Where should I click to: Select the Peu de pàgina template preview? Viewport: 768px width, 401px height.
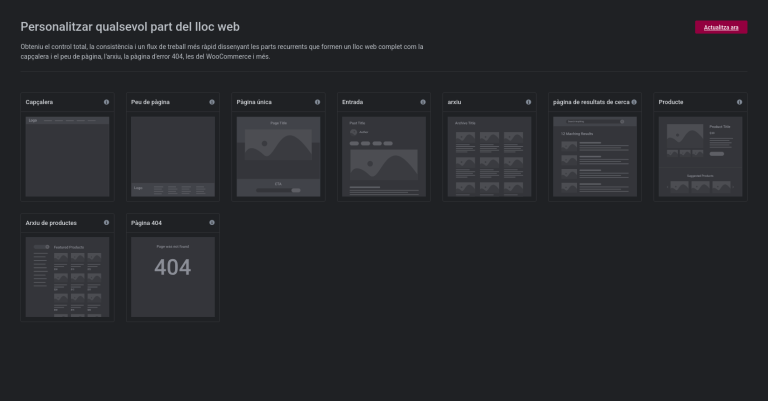coord(172,156)
